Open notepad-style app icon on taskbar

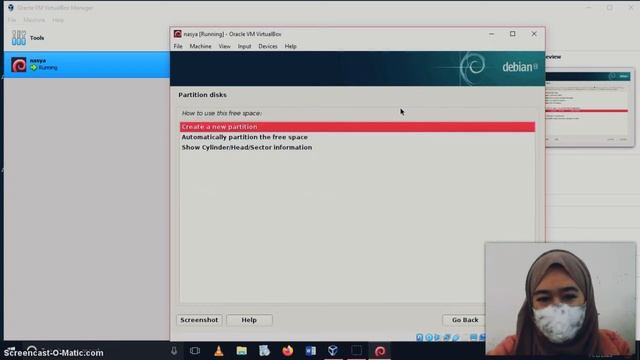(264, 351)
